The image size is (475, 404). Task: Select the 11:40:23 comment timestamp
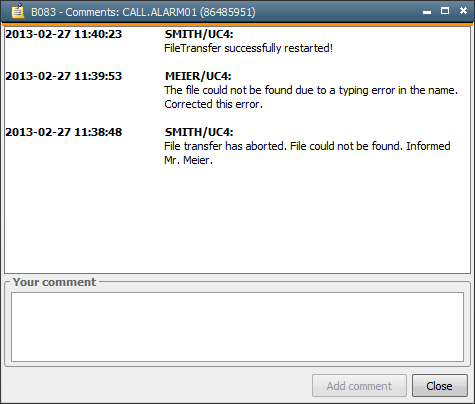64,34
